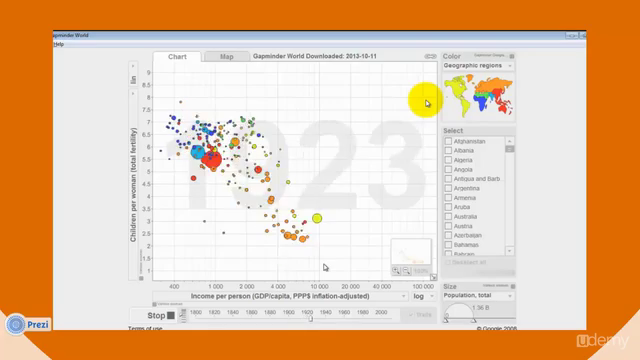This screenshot has height=360, width=640.
Task: Switch to the Chart tab
Action: pos(177,57)
